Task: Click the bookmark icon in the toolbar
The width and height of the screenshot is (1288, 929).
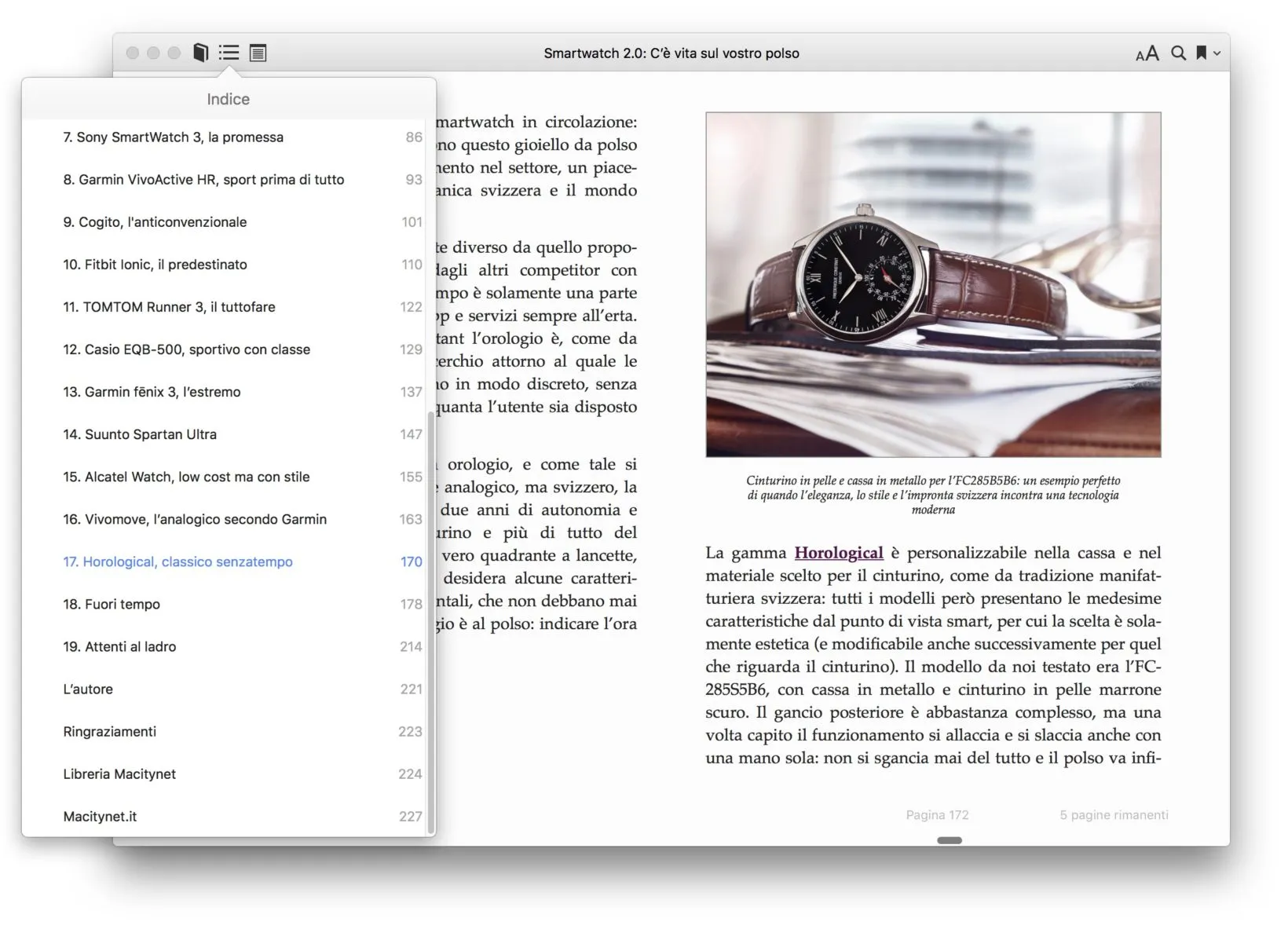Action: click(x=1202, y=53)
